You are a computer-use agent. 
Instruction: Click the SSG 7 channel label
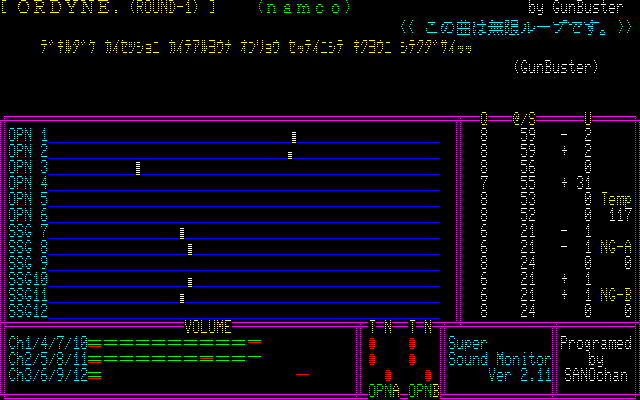click(28, 231)
